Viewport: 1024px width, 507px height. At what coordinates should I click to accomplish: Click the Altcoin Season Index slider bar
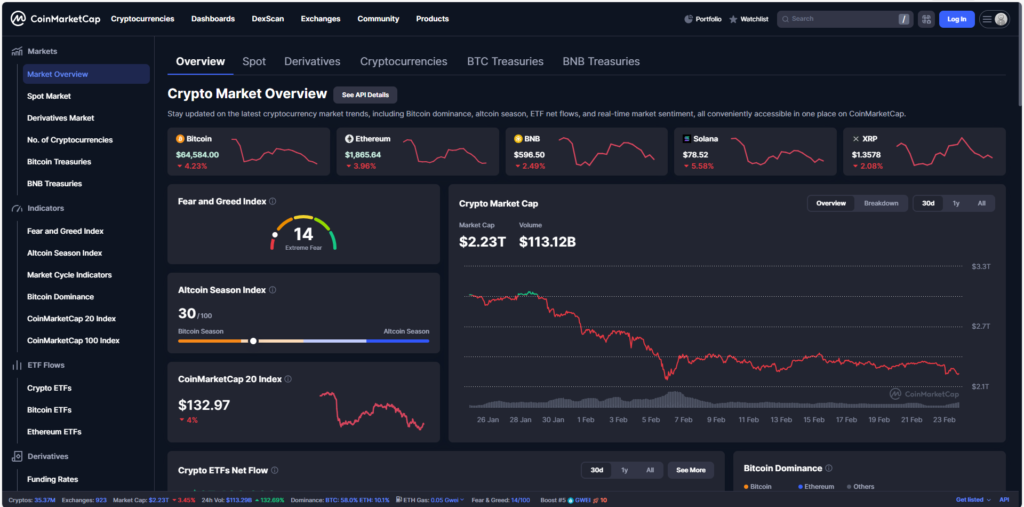pyautogui.click(x=303, y=341)
